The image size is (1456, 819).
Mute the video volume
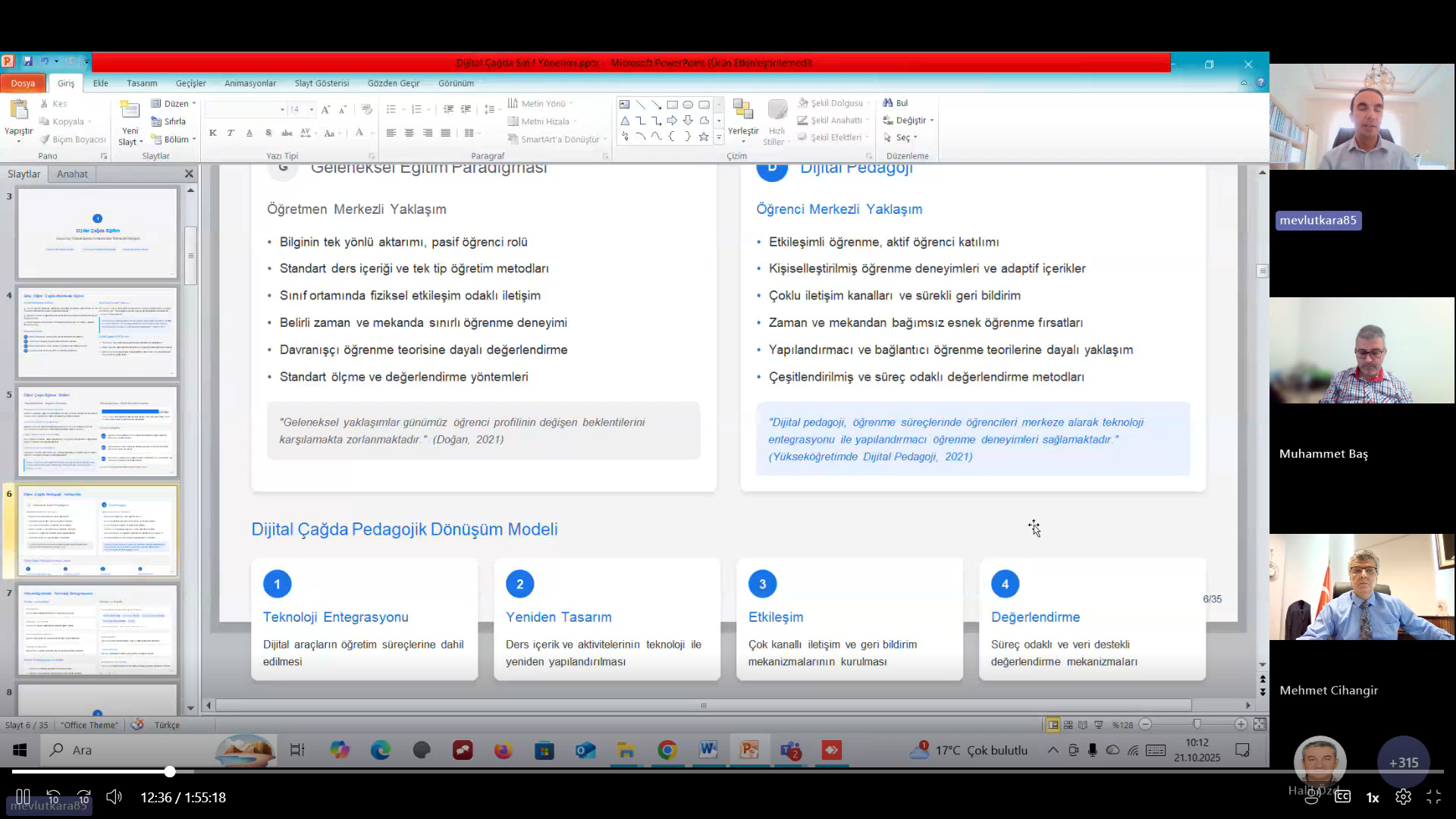coord(114,797)
